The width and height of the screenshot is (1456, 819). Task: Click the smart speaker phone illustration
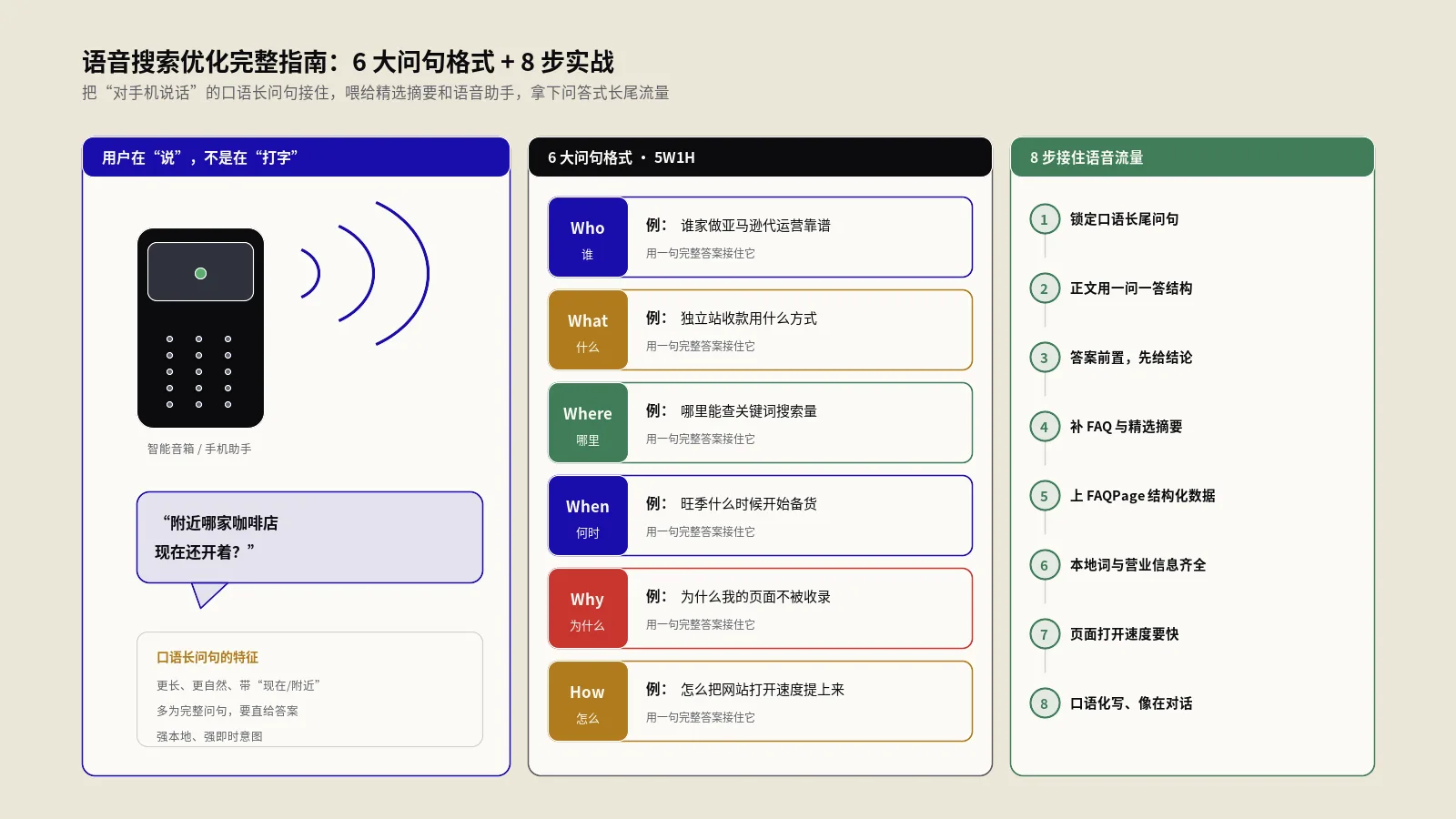click(x=200, y=328)
